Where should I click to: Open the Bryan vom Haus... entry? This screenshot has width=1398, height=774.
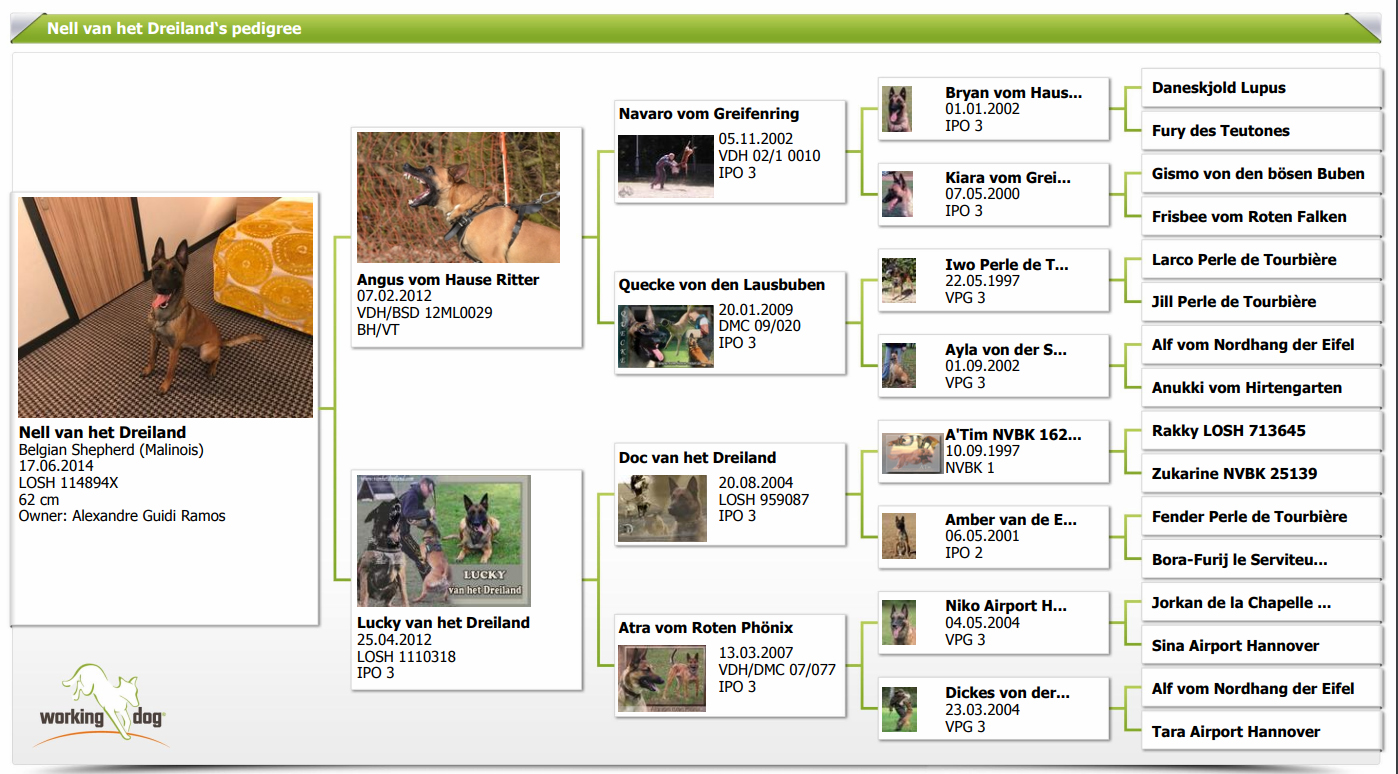[x=1013, y=93]
